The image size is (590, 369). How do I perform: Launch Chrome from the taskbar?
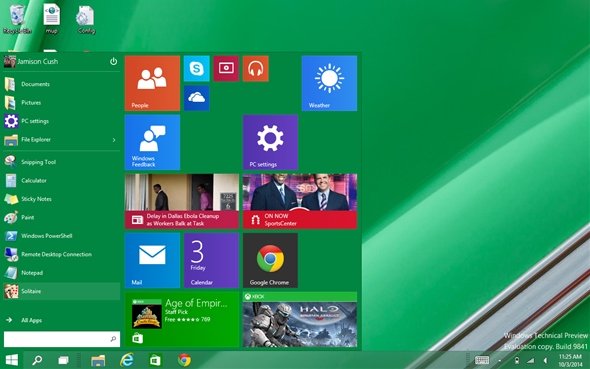coord(184,360)
